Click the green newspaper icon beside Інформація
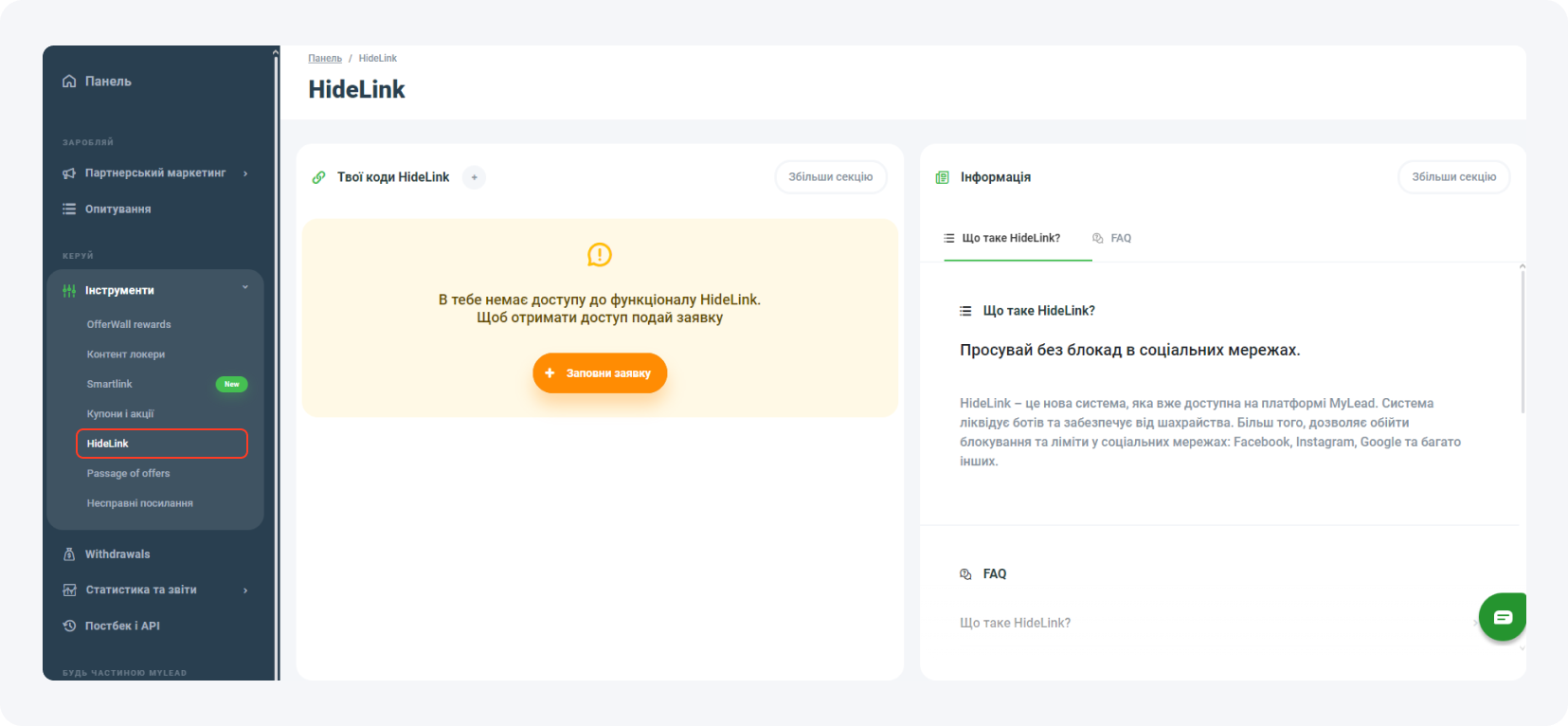This screenshot has height=726, width=1568. [943, 177]
